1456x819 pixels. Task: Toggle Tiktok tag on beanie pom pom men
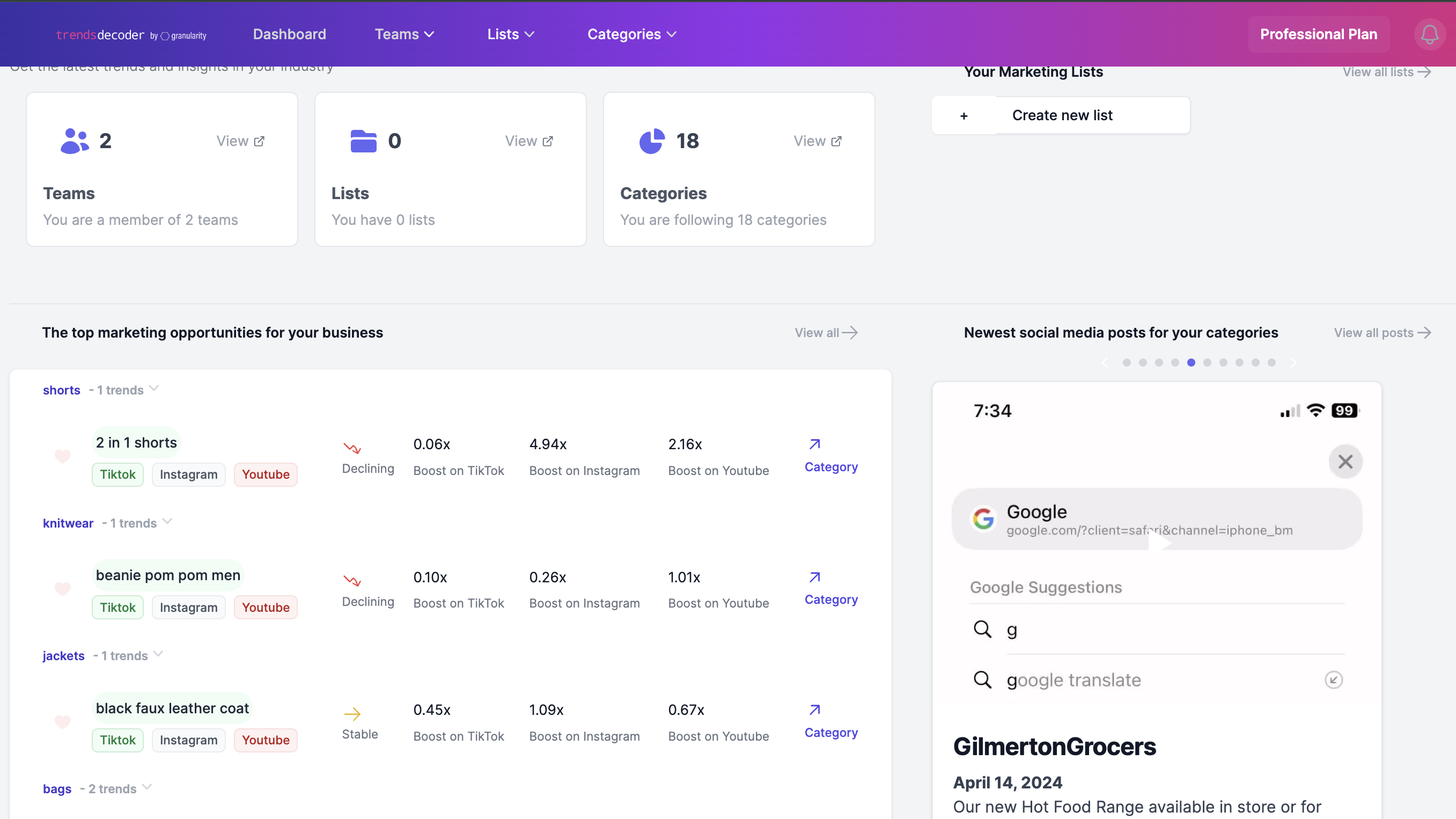pos(117,607)
